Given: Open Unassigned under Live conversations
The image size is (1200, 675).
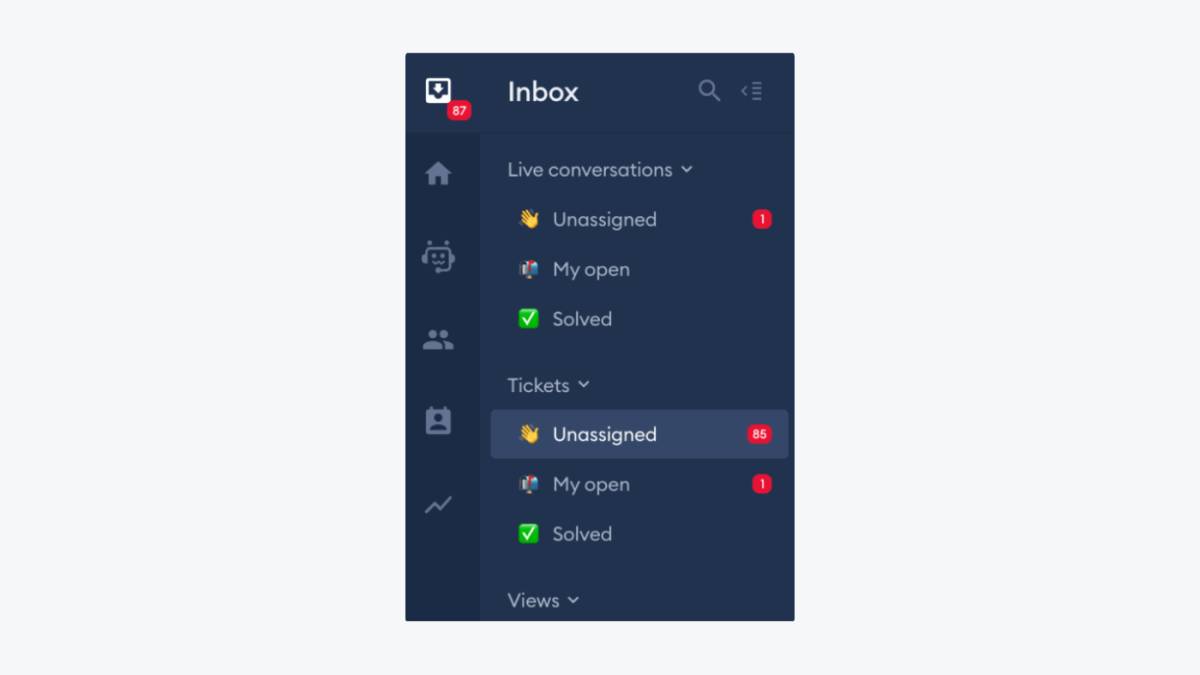Looking at the screenshot, I should pyautogui.click(x=604, y=220).
